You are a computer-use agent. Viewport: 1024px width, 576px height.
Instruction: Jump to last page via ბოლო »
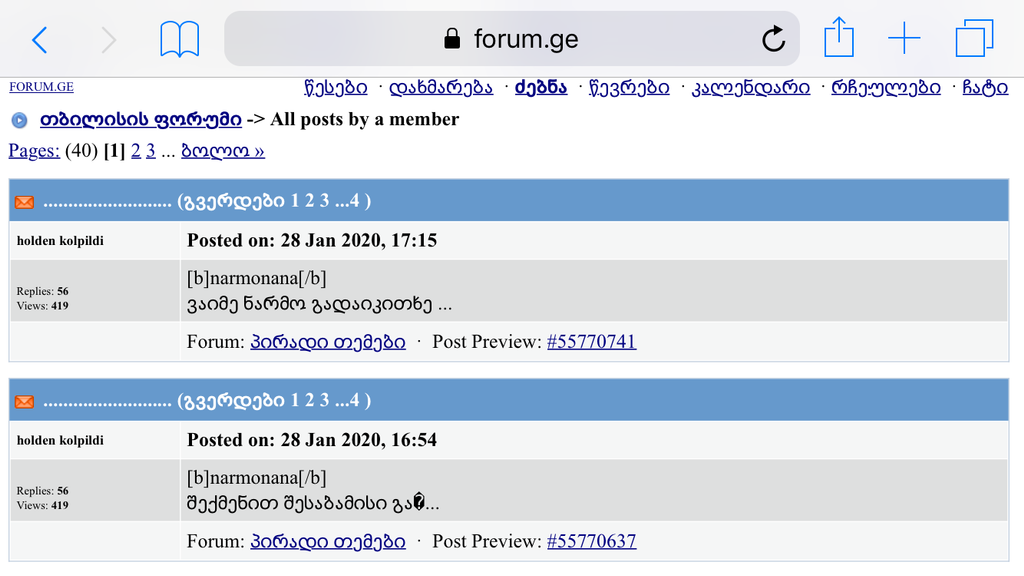pos(223,151)
